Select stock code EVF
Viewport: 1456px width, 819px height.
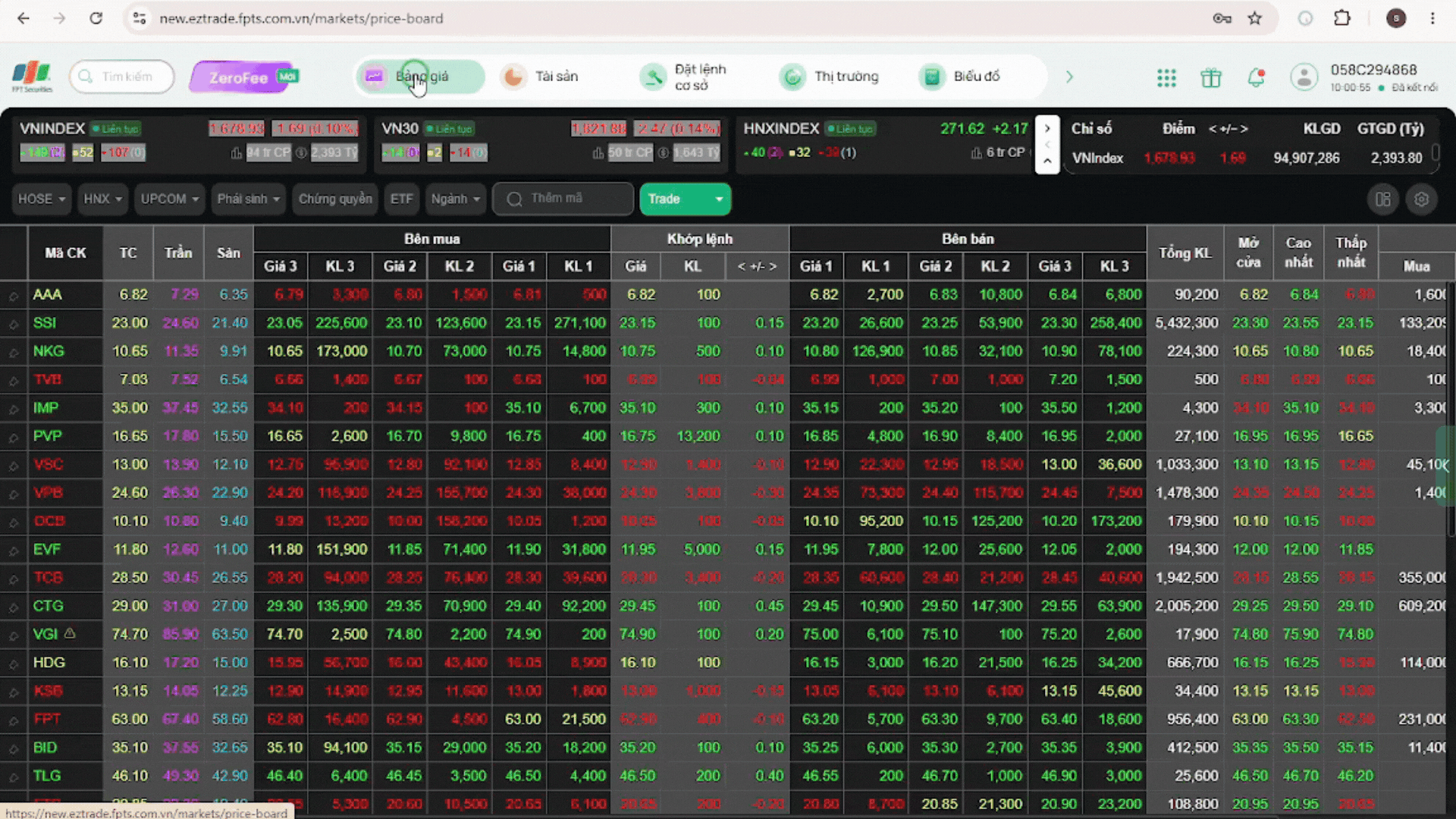(47, 550)
